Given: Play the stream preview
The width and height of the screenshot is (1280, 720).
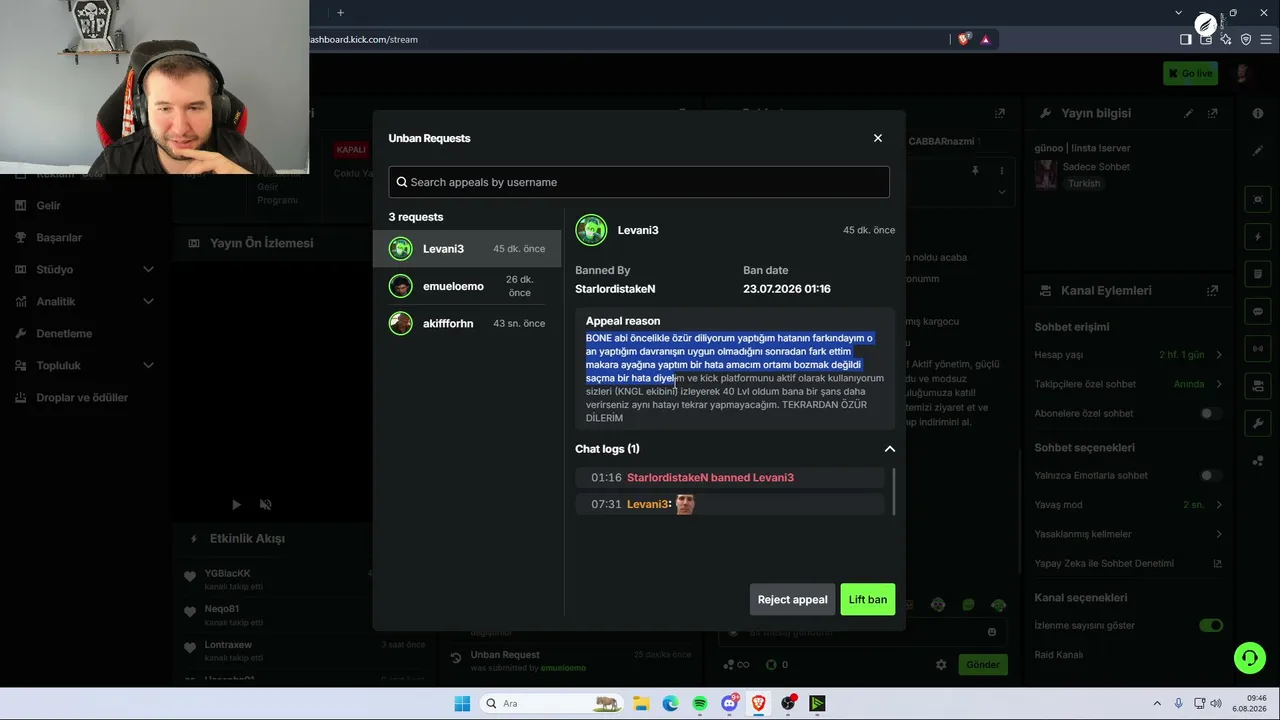Looking at the screenshot, I should click(x=236, y=505).
